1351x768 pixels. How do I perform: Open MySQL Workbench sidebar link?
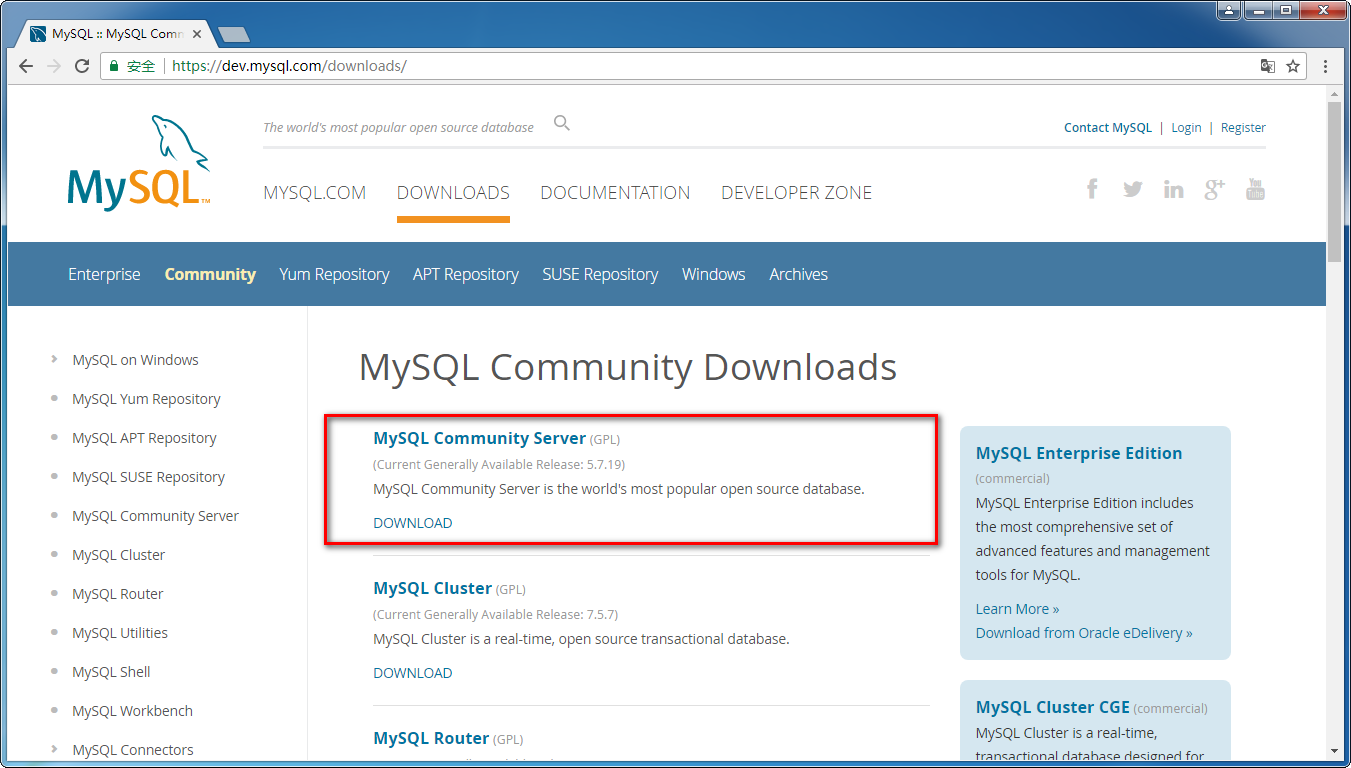tap(132, 711)
